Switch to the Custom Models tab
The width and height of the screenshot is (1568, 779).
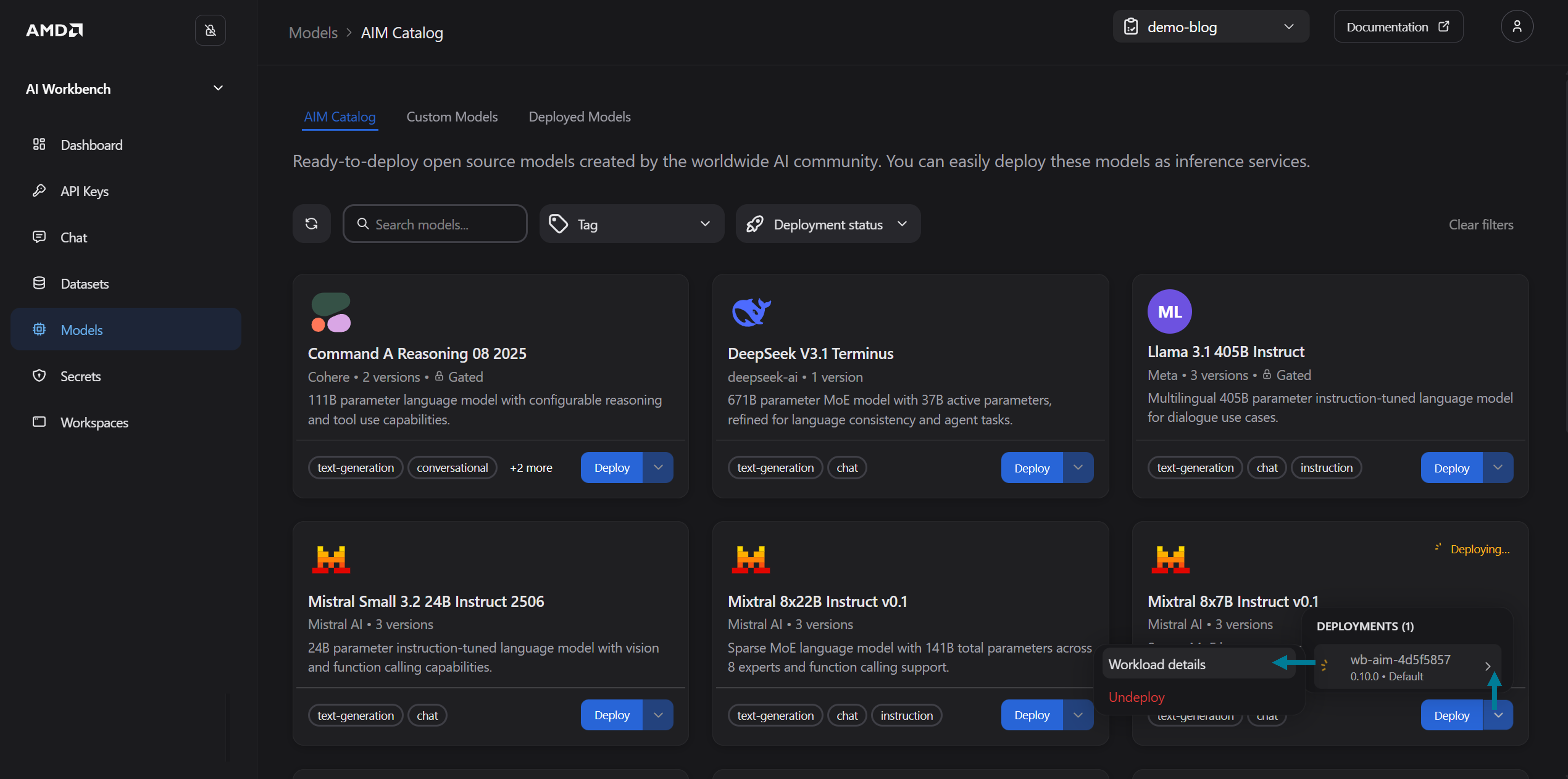[x=452, y=117]
